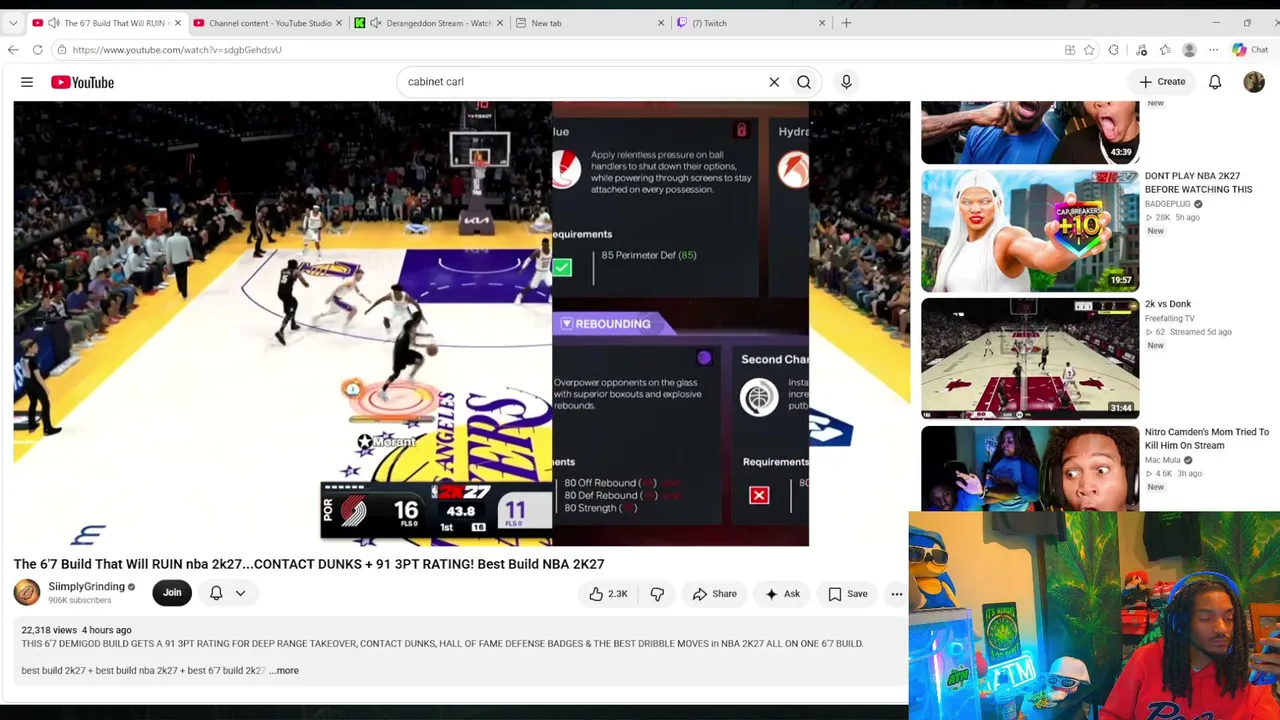Go to the YouTube home logo
The image size is (1280, 720).
[82, 82]
